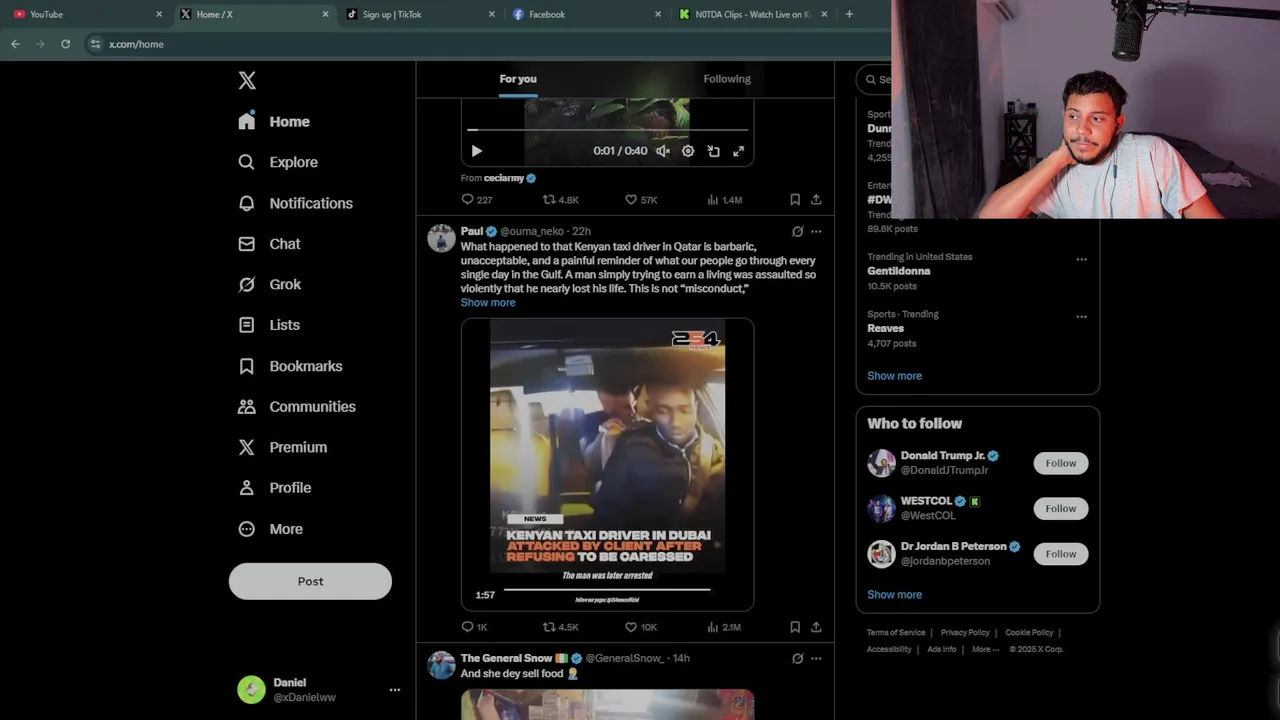This screenshot has width=1280, height=720.
Task: Open The General Snow's profile avatar
Action: point(441,665)
